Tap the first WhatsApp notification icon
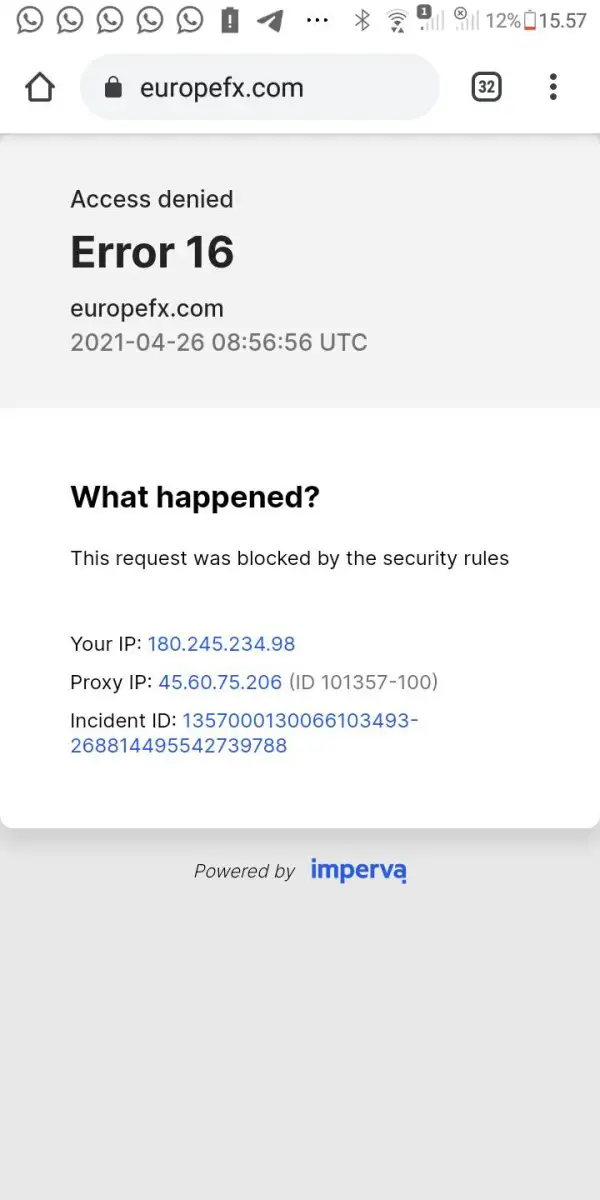Viewport: 600px width, 1200px height. tap(30, 20)
